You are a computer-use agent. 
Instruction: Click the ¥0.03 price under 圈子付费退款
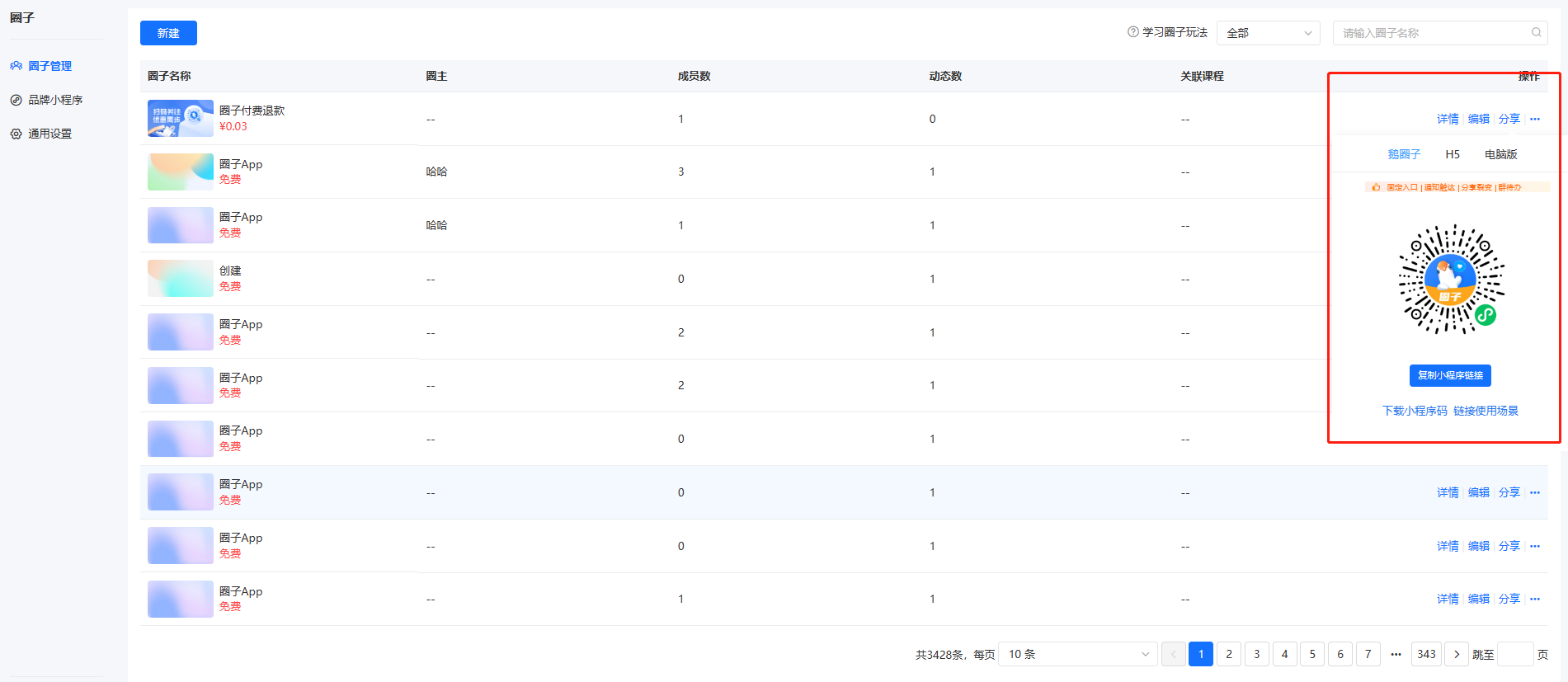click(x=233, y=126)
